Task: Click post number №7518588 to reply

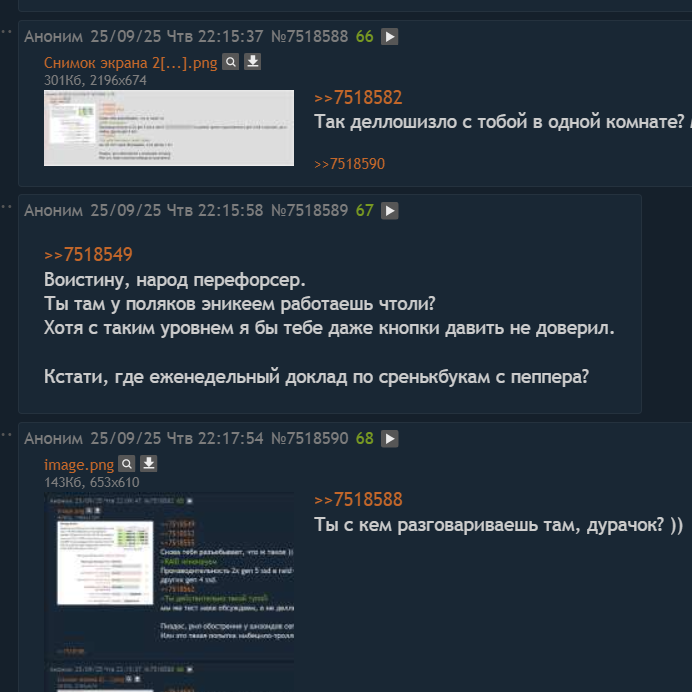Action: click(309, 37)
